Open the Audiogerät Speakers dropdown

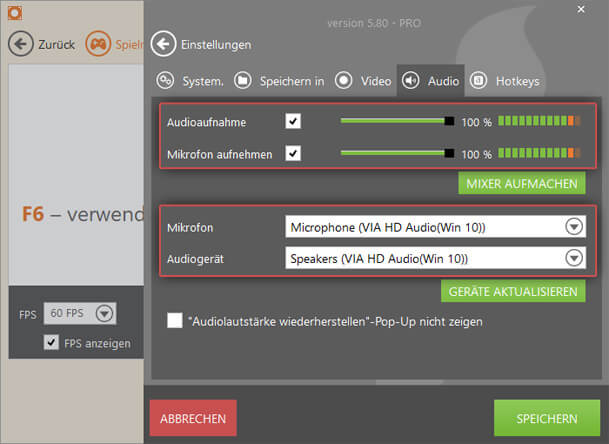click(573, 258)
